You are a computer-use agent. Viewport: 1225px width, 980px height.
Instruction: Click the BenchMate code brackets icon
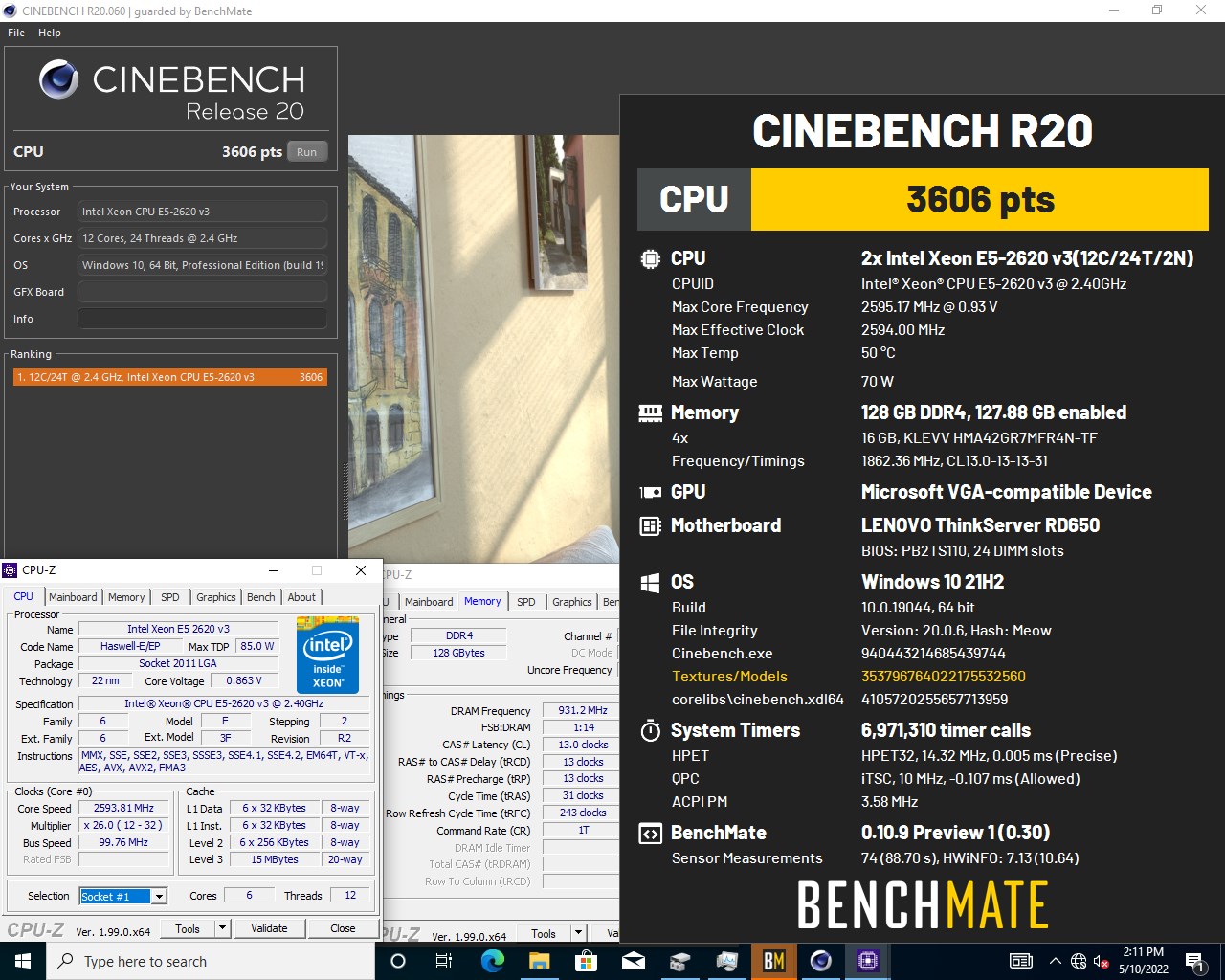(650, 833)
